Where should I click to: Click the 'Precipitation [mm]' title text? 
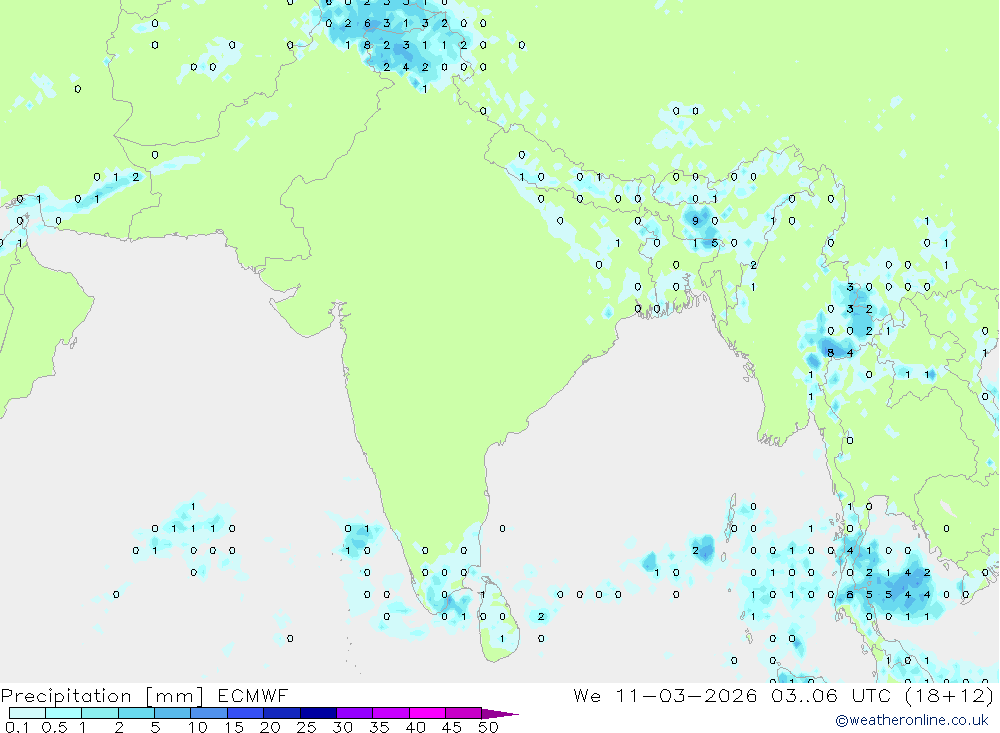click(102, 695)
